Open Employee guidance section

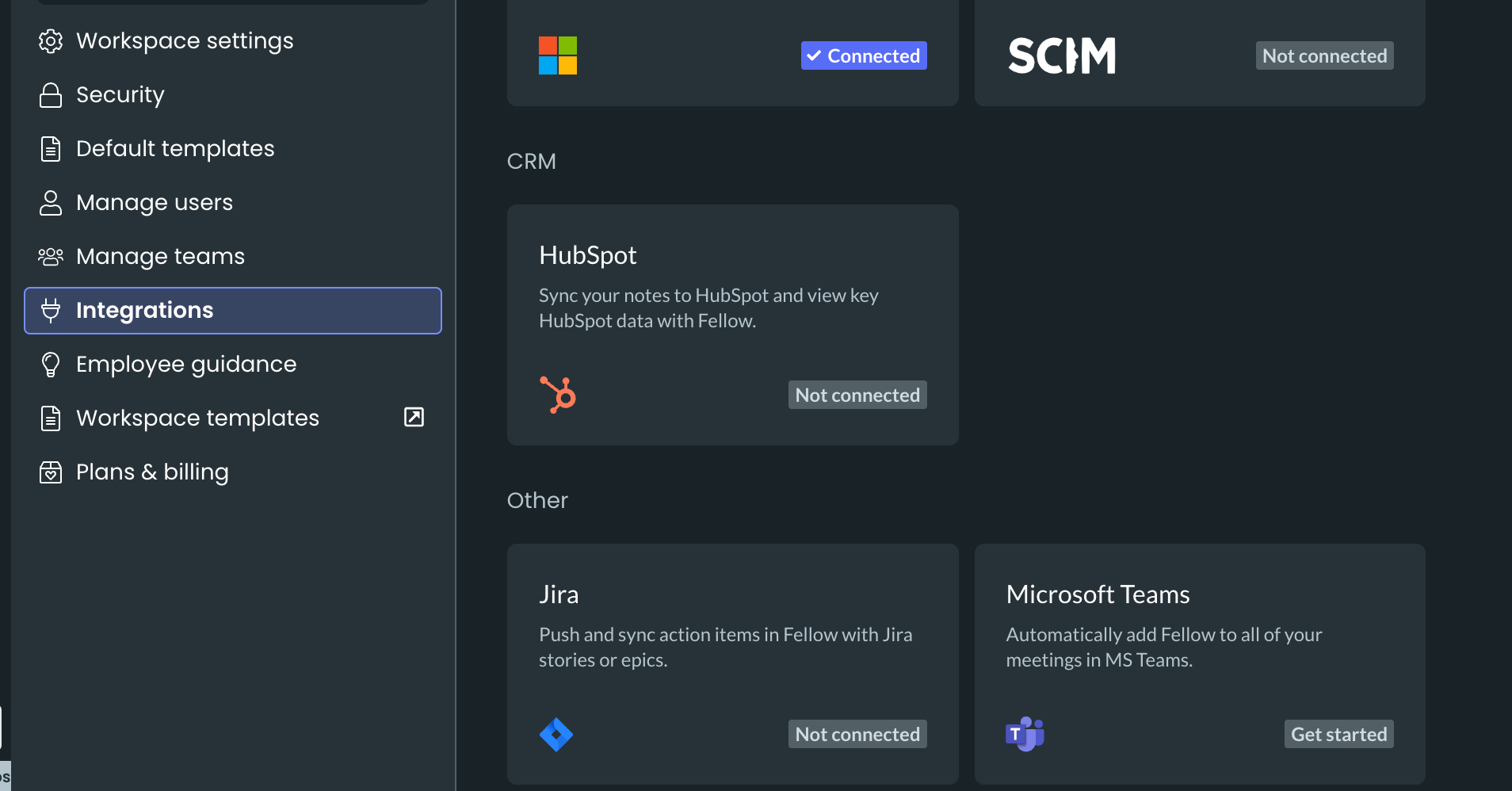click(x=232, y=365)
